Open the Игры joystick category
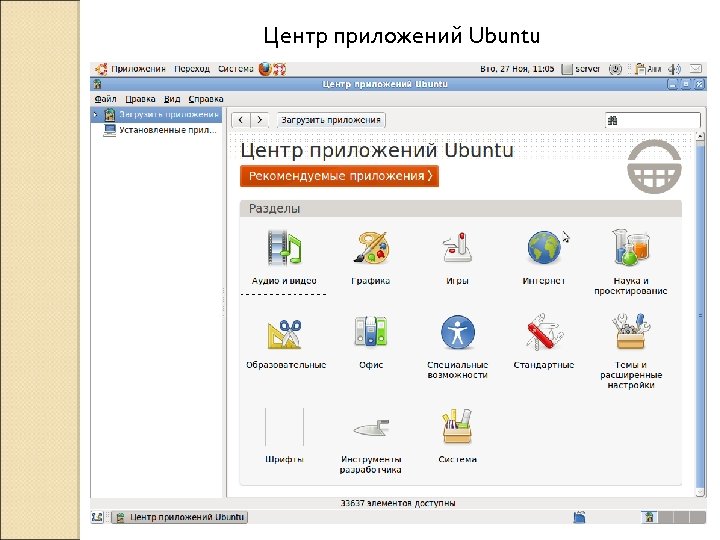Image resolution: width=720 pixels, height=540 pixels. point(457,257)
